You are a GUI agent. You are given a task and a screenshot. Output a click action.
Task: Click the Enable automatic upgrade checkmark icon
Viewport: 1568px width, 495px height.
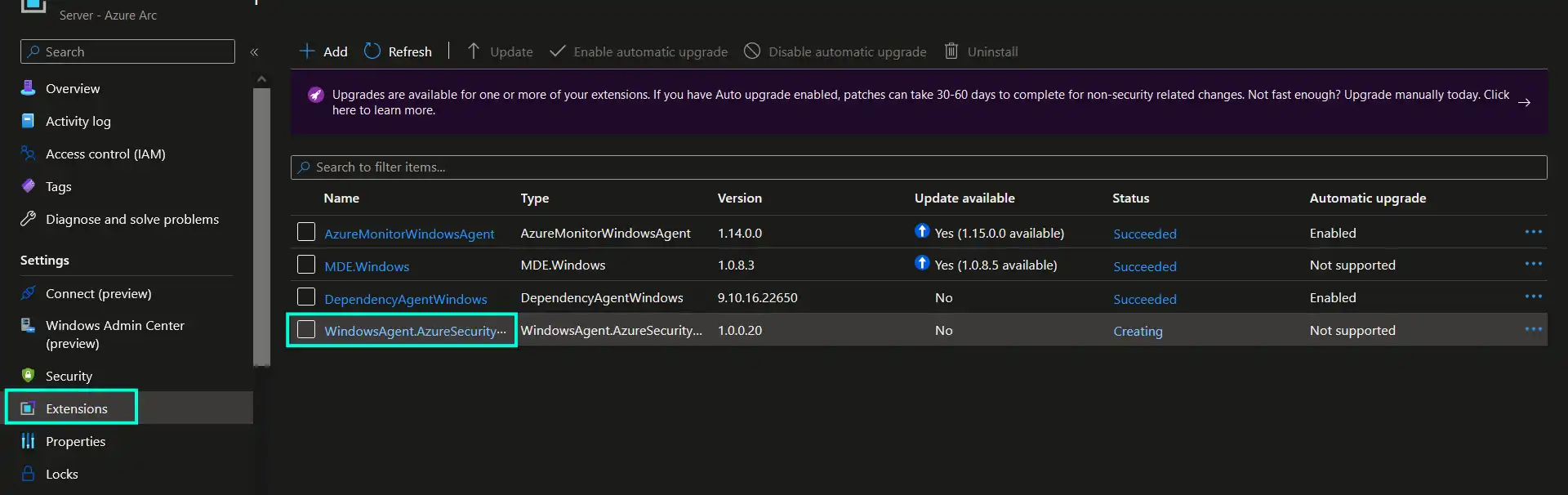[558, 51]
